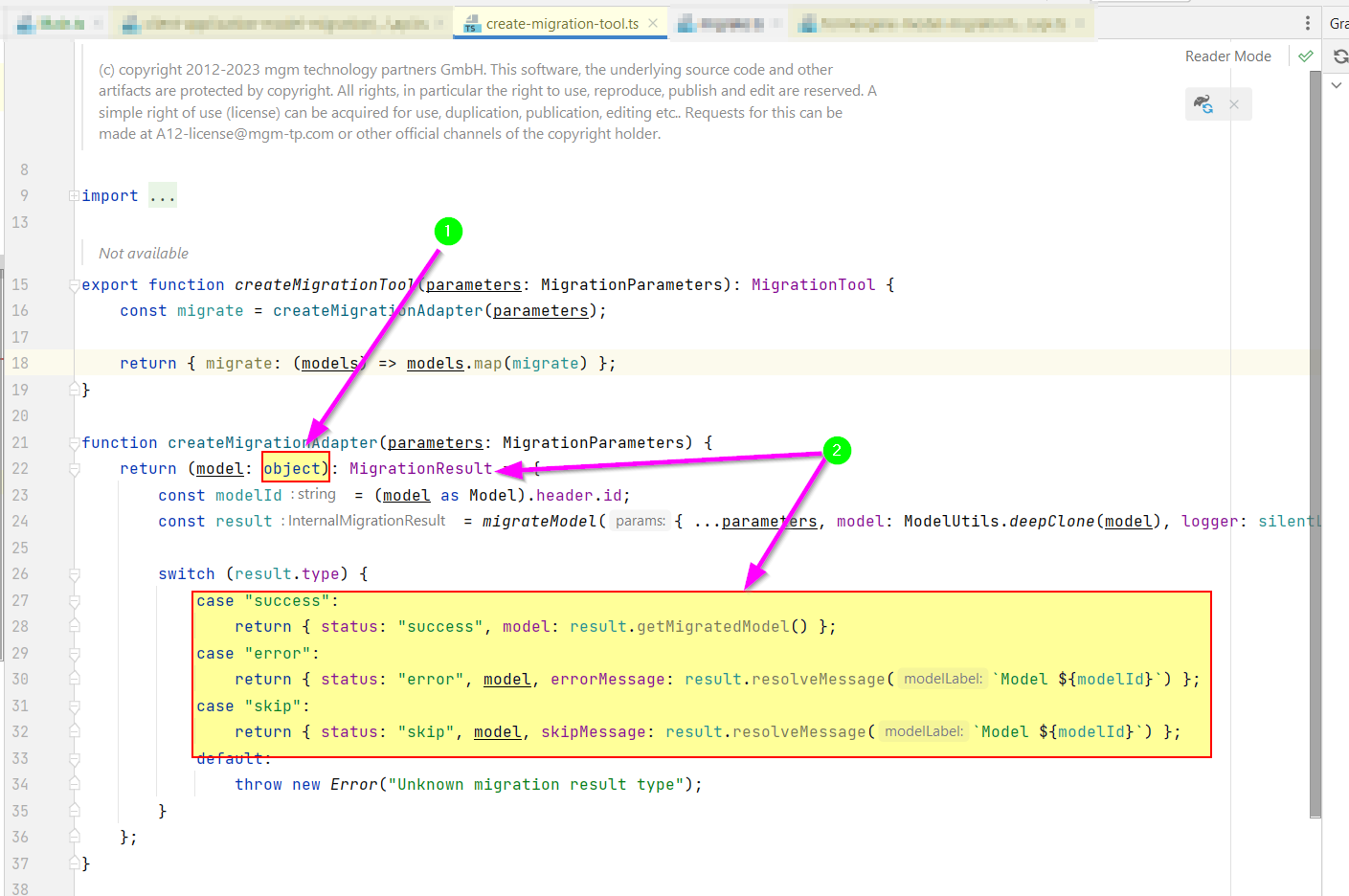
Task: Expand the folded import block
Action: 74,196
